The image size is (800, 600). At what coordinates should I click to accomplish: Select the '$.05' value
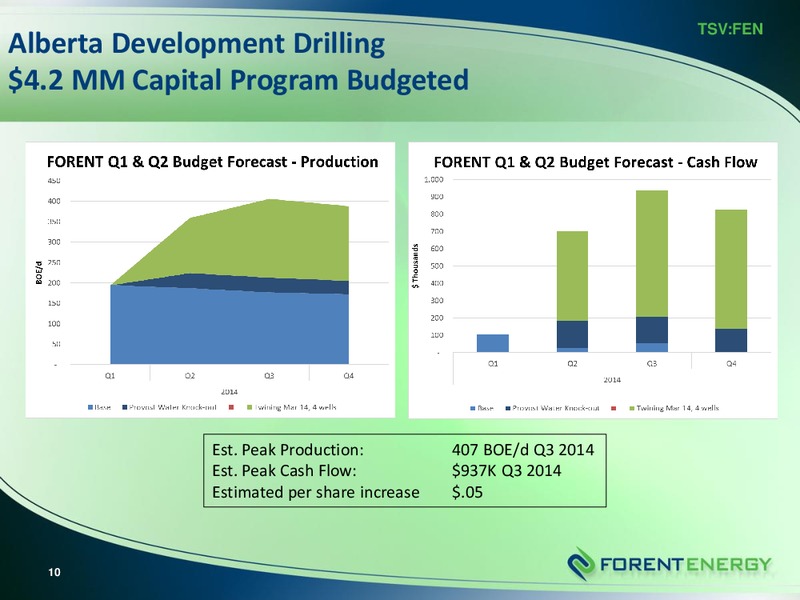[467, 492]
